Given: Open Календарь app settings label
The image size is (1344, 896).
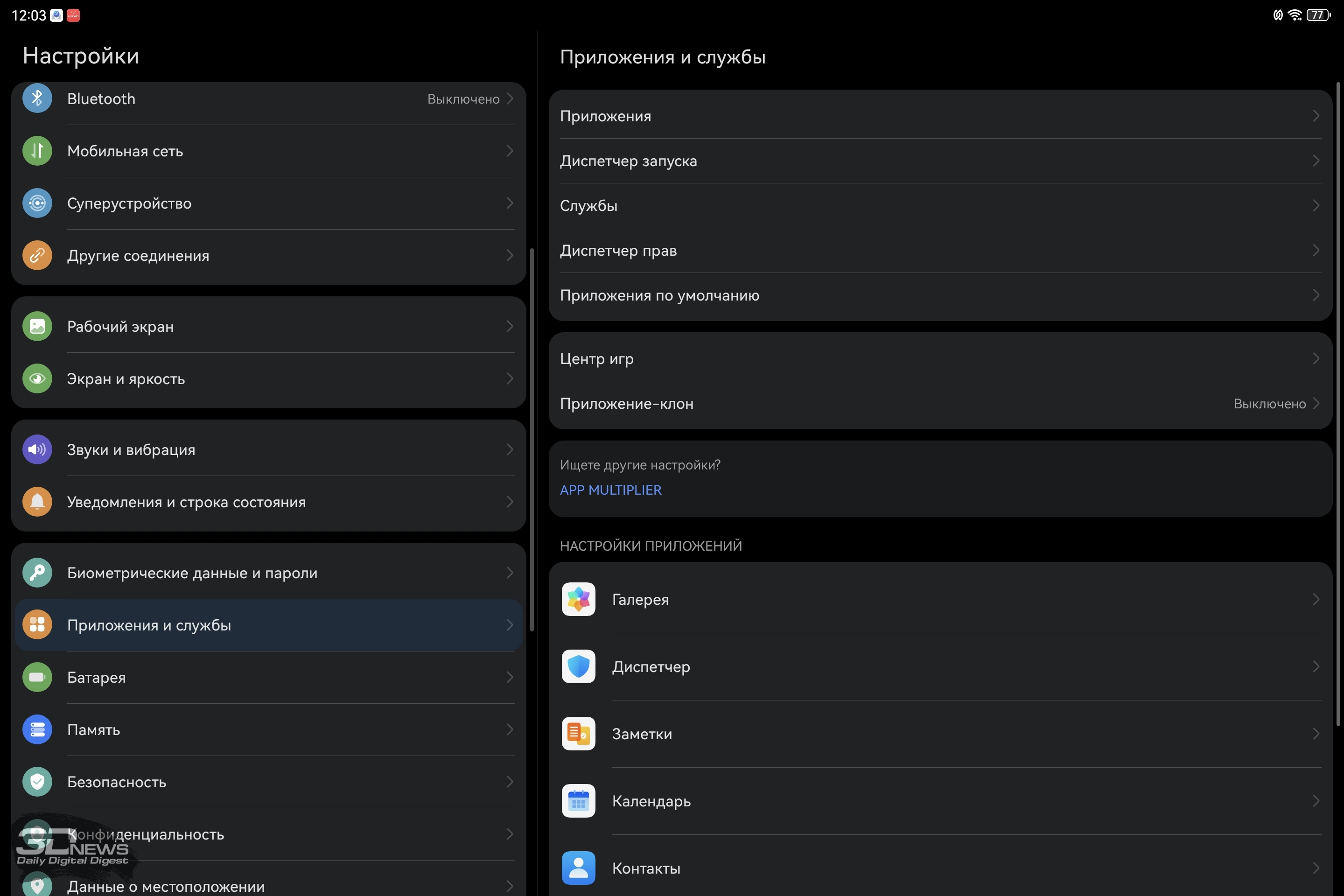Looking at the screenshot, I should pyautogui.click(x=651, y=801).
